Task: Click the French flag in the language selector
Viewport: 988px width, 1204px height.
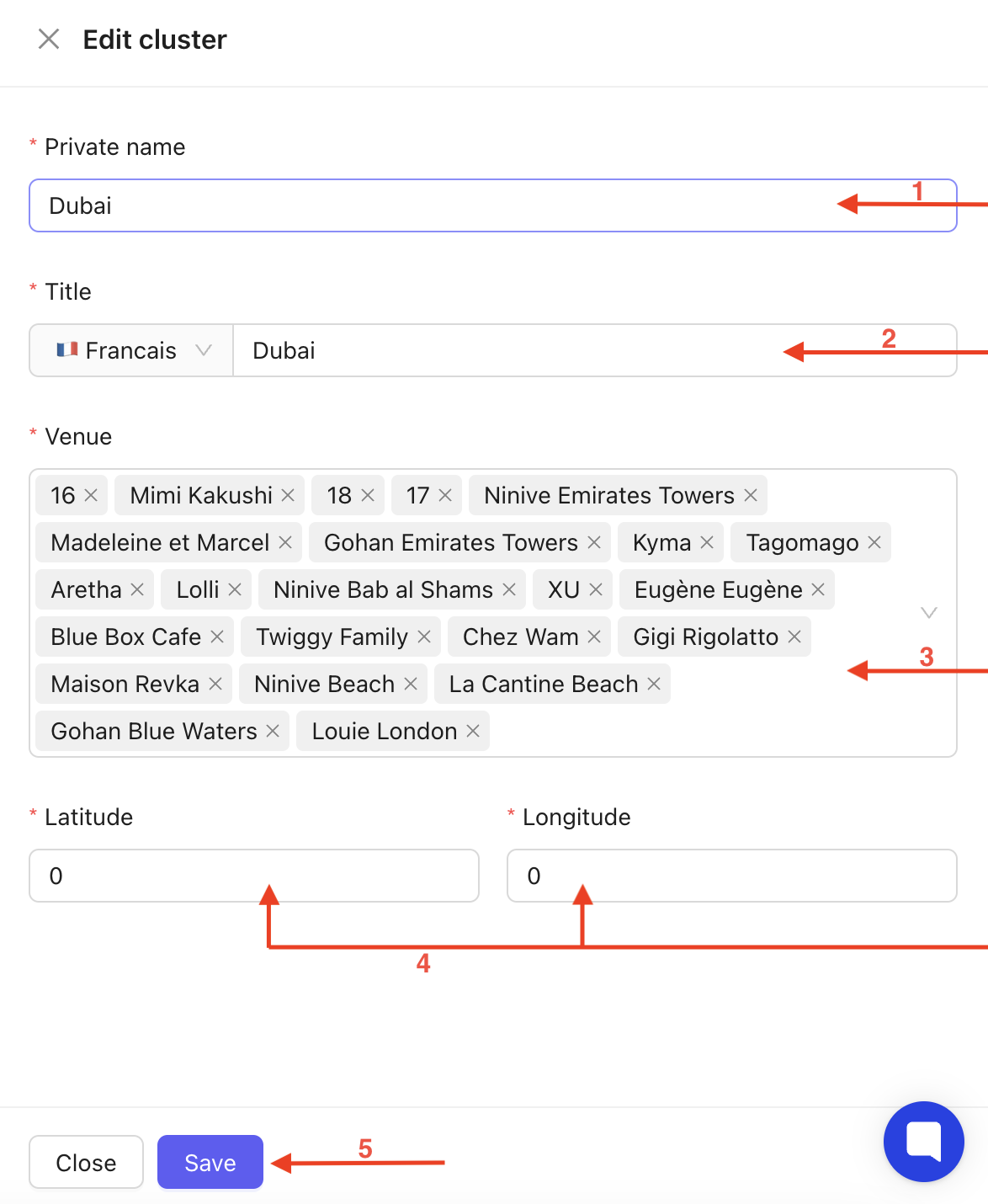Action: [67, 349]
